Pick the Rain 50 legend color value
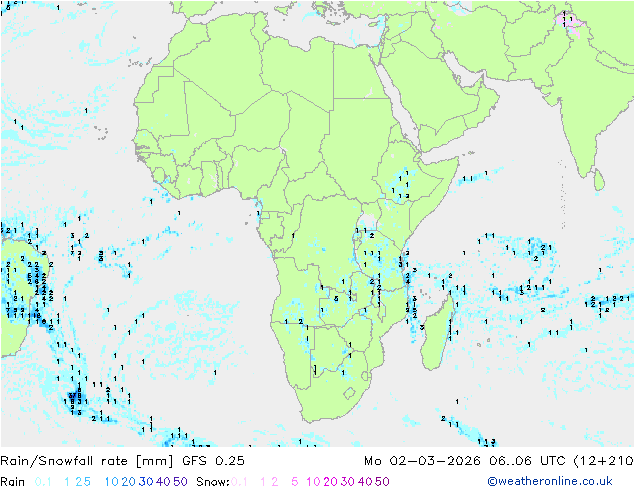634x490 pixels. (180, 482)
